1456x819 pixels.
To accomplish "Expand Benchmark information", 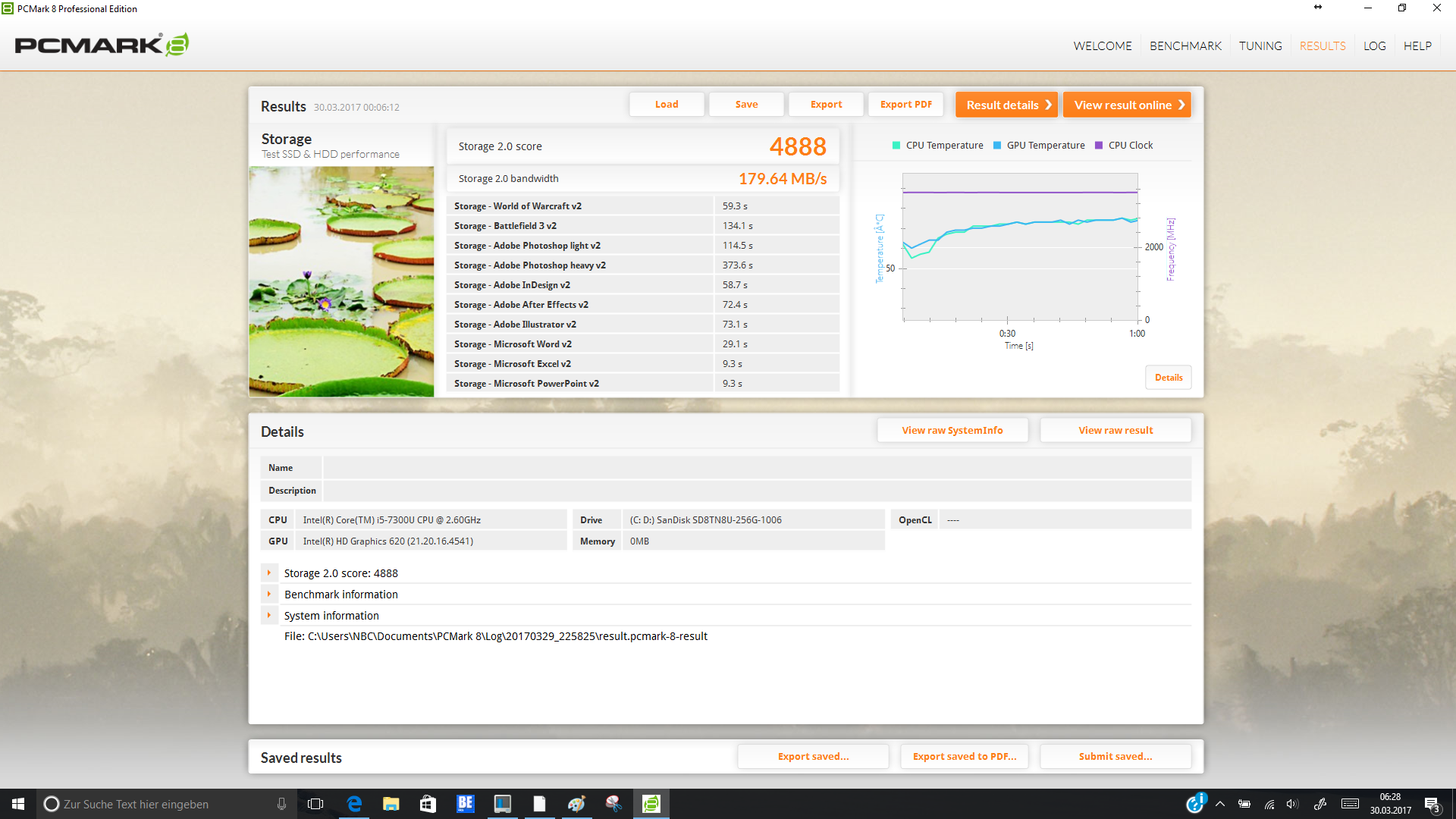I will pos(269,595).
